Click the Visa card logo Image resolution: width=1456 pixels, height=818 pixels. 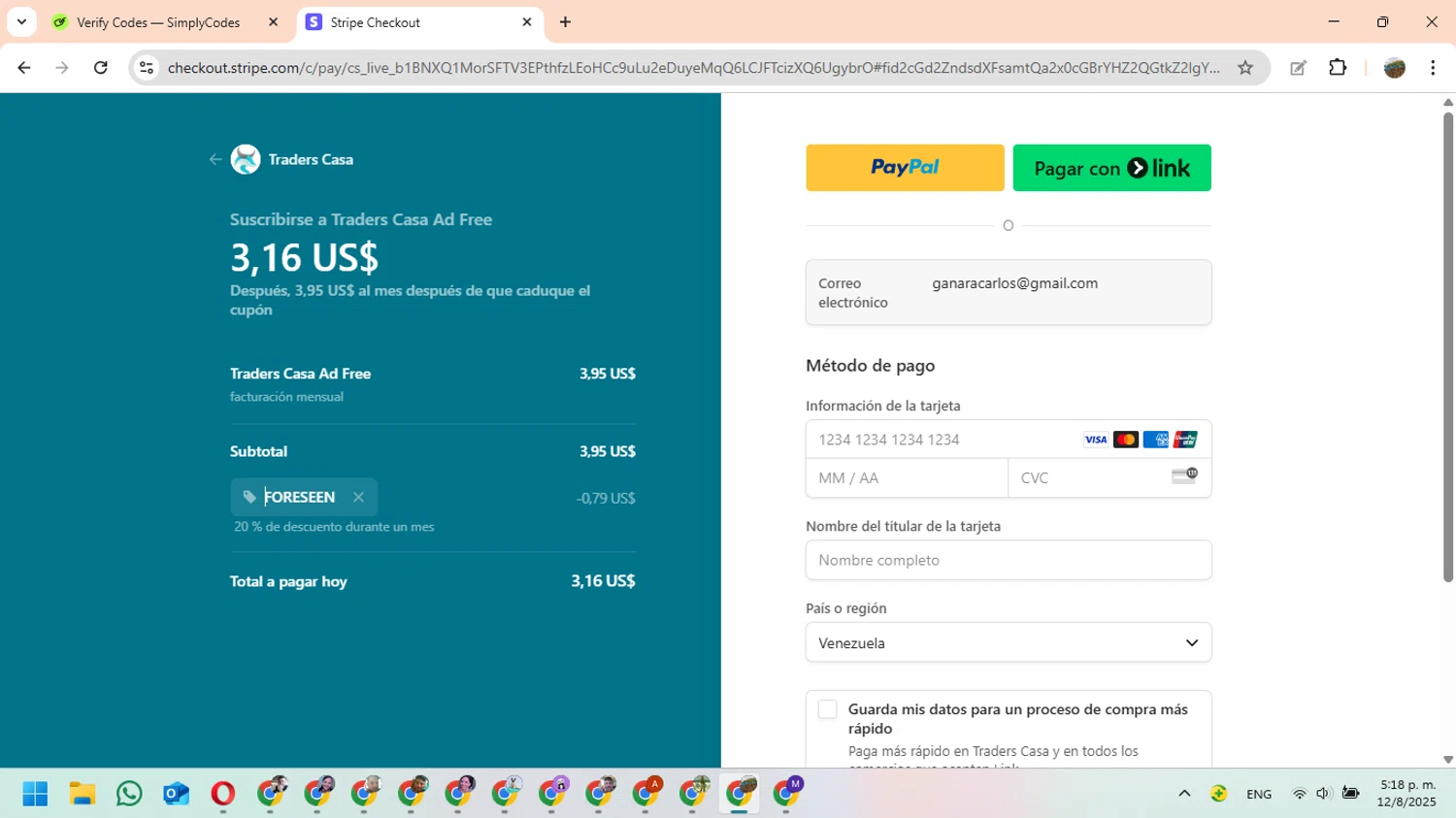(x=1096, y=440)
